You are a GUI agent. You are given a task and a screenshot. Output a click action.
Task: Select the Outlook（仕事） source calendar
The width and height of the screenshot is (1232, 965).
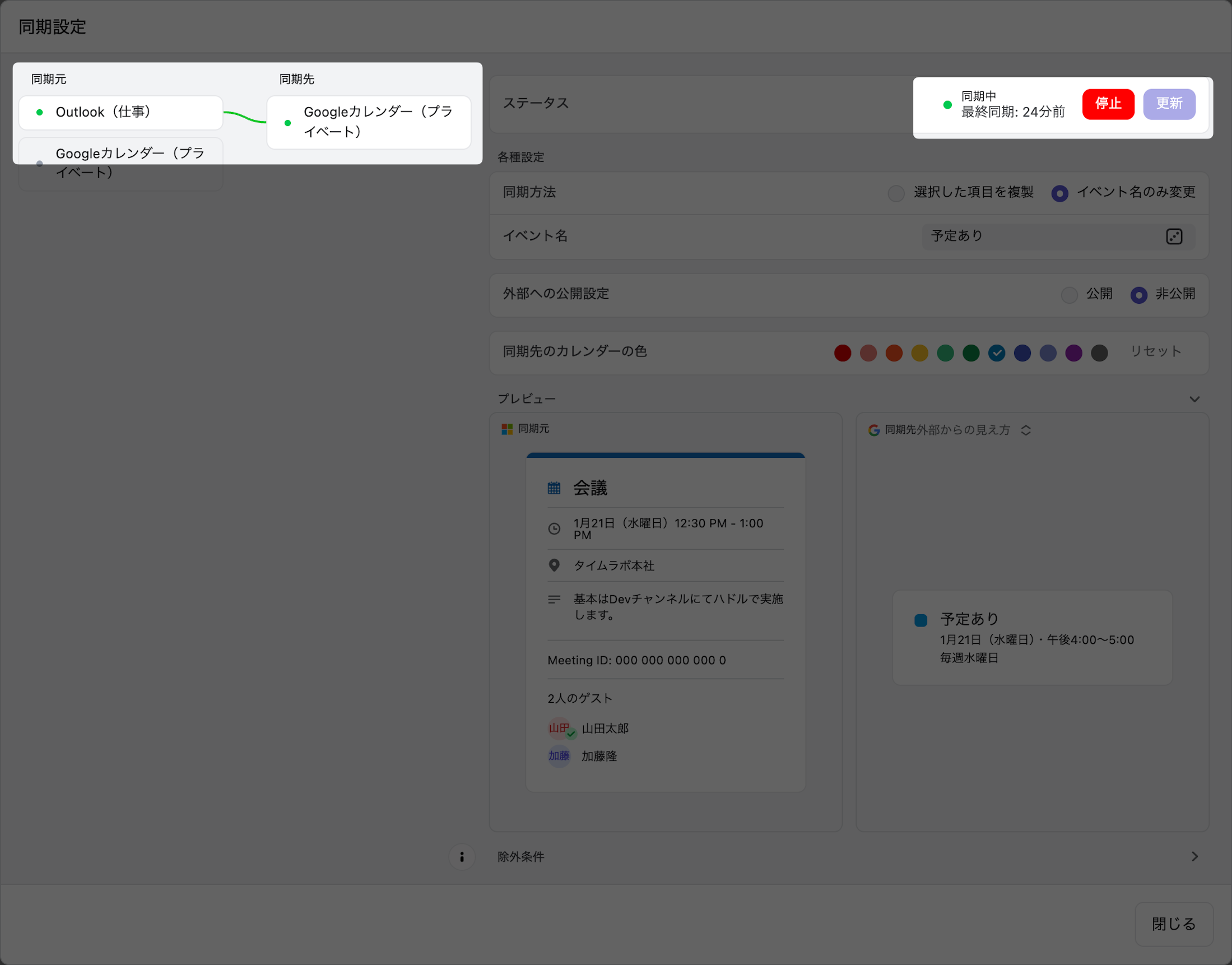coord(121,113)
